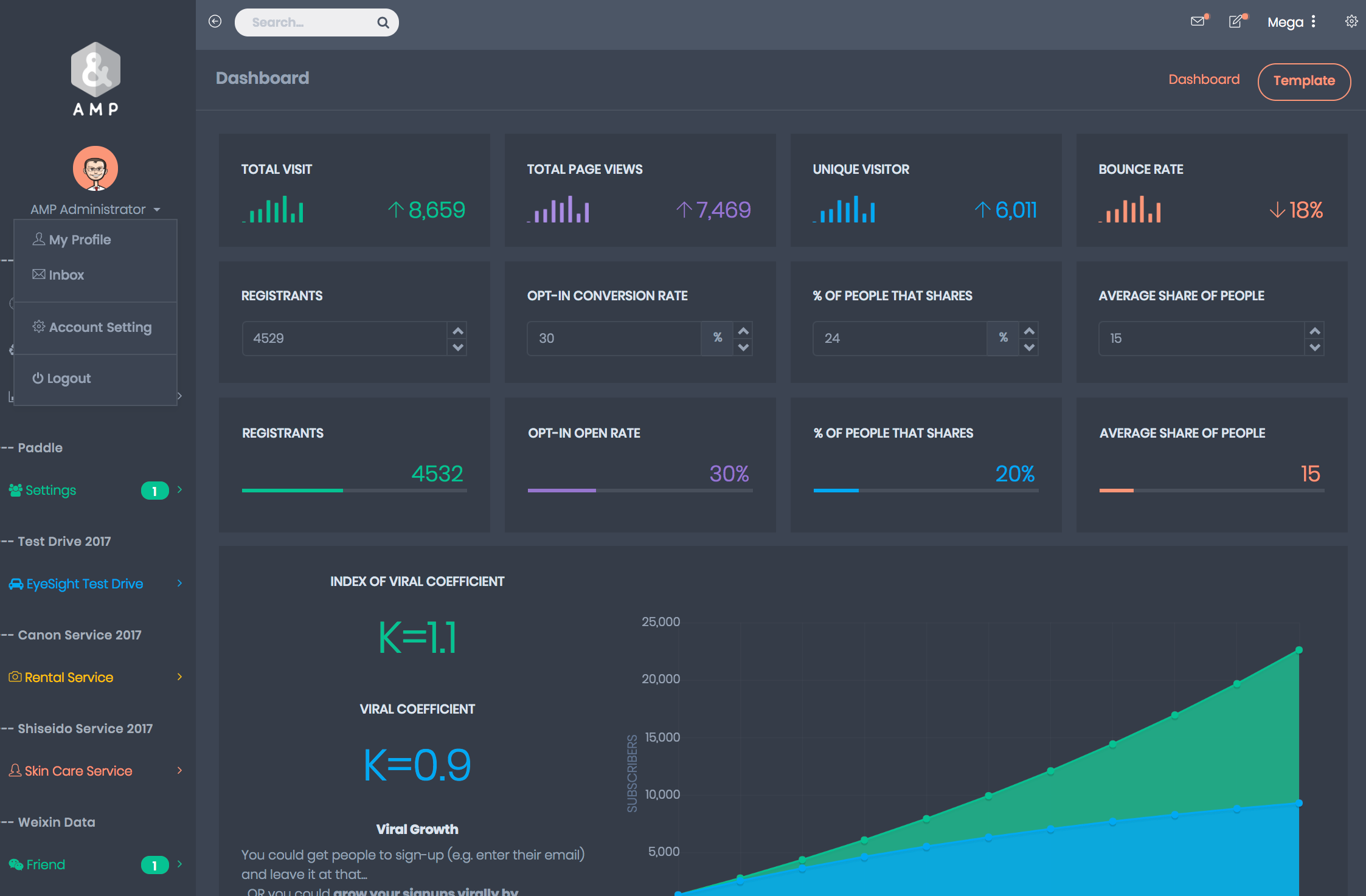Screen dimensions: 1366x896
Task: Click the Logout power icon
Action: 38,377
